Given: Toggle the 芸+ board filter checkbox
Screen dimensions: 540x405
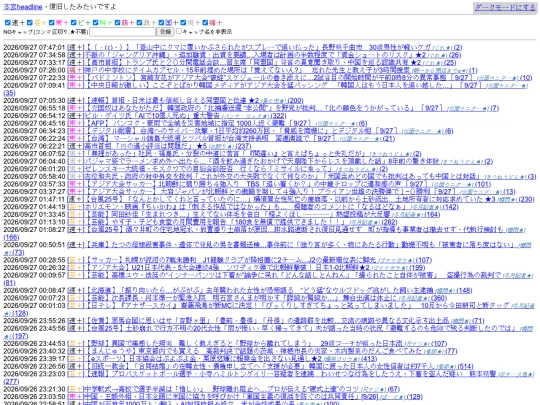Looking at the screenshot, I should point(30,23).
